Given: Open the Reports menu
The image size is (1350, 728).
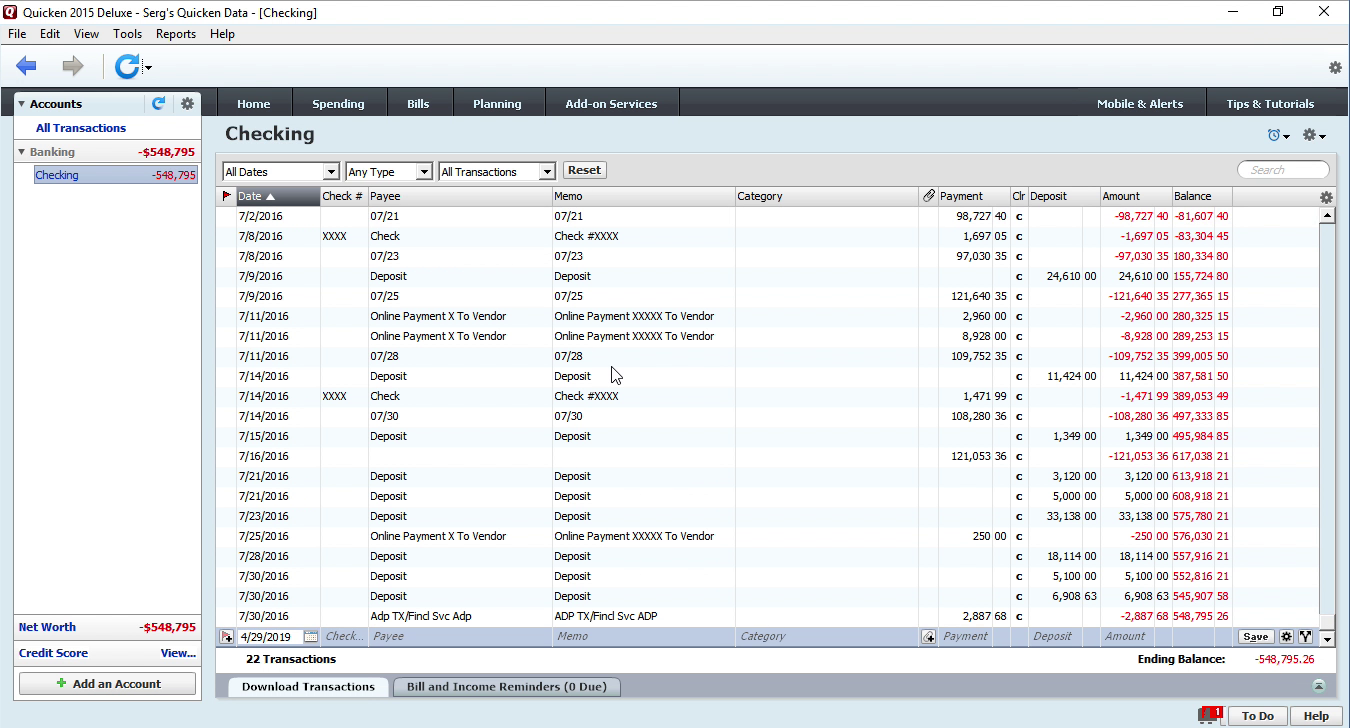Looking at the screenshot, I should (176, 34).
